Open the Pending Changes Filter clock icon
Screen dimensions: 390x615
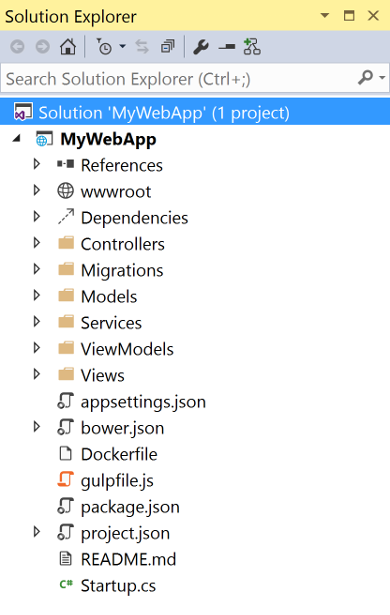[x=104, y=47]
